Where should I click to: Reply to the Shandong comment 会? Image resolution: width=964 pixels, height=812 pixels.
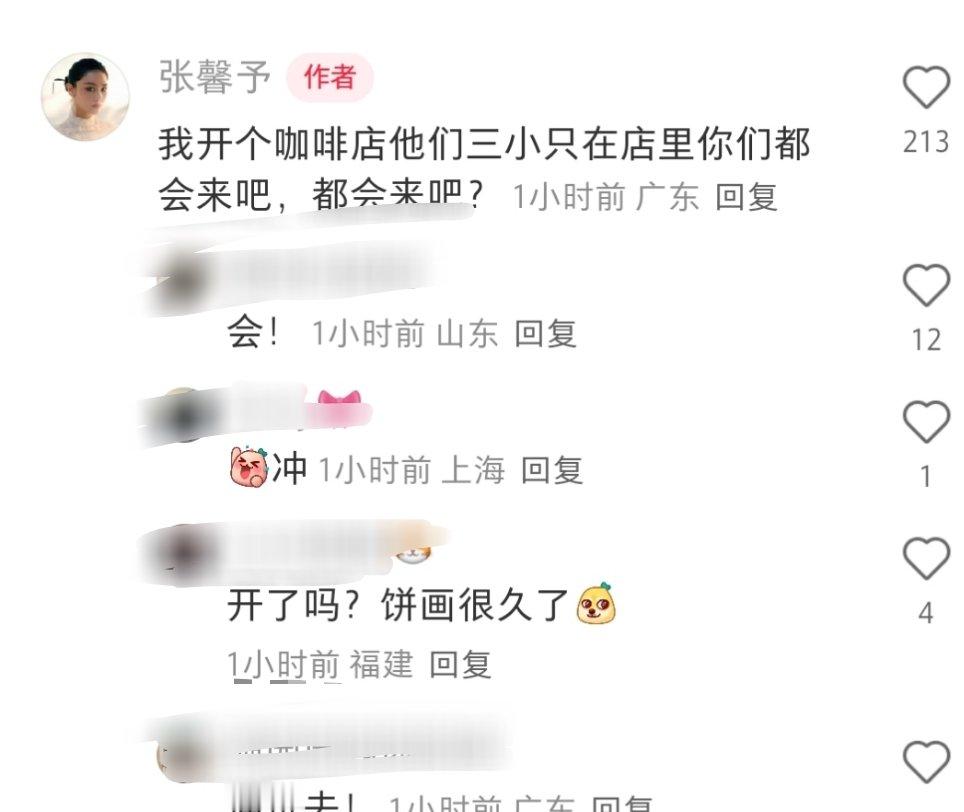[x=545, y=334]
